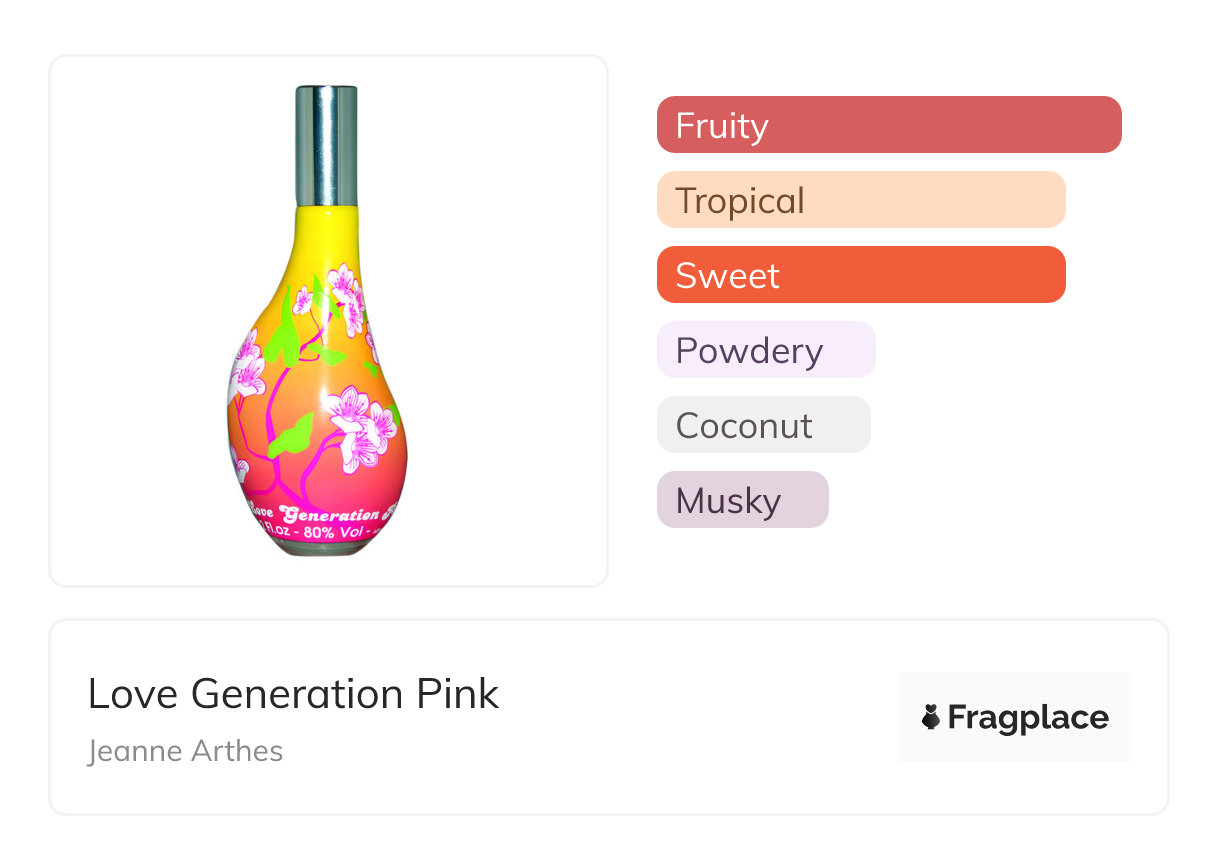1218x864 pixels.
Task: Select the Fruity accord bar
Action: pos(888,125)
